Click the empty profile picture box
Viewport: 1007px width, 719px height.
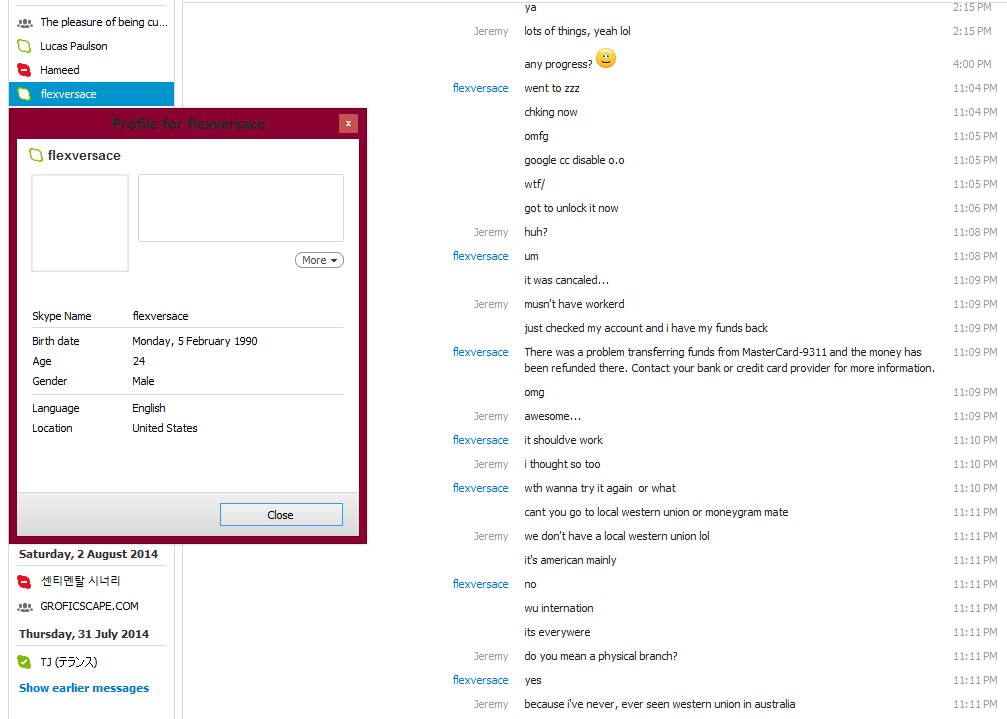(x=80, y=223)
